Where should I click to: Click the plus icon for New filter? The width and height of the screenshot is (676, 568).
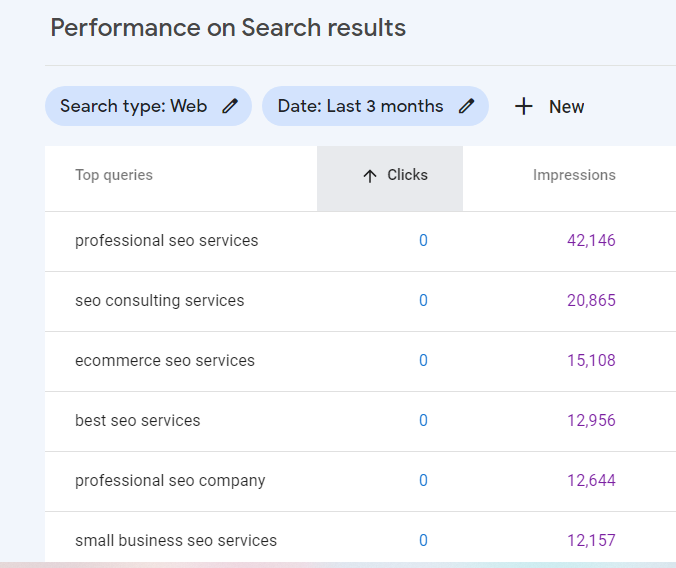click(524, 106)
